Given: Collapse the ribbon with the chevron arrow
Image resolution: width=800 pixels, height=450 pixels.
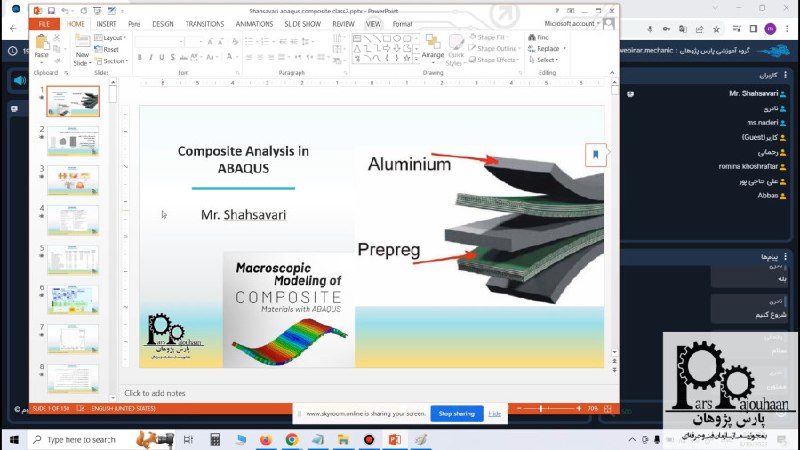Looking at the screenshot, I should 612,72.
